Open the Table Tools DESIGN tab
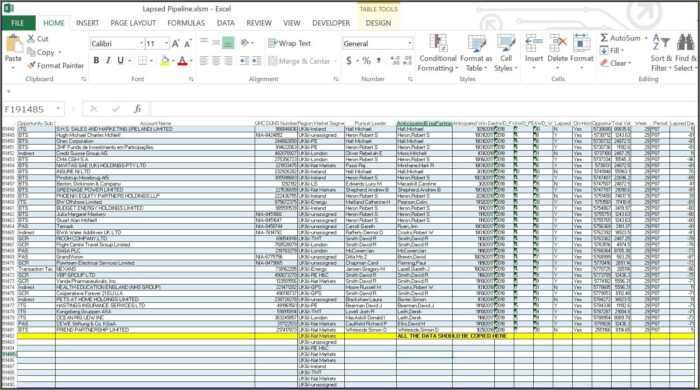Image resolution: width=700 pixels, height=390 pixels. [x=378, y=23]
